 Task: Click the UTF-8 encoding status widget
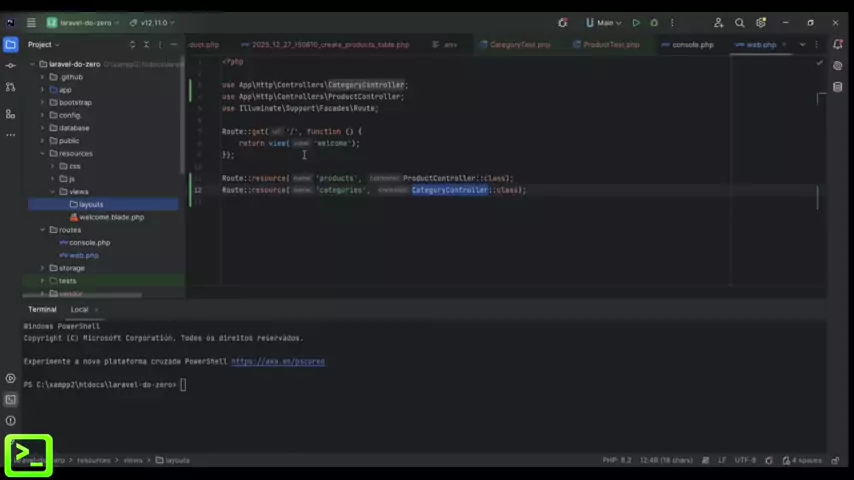[x=745, y=460]
